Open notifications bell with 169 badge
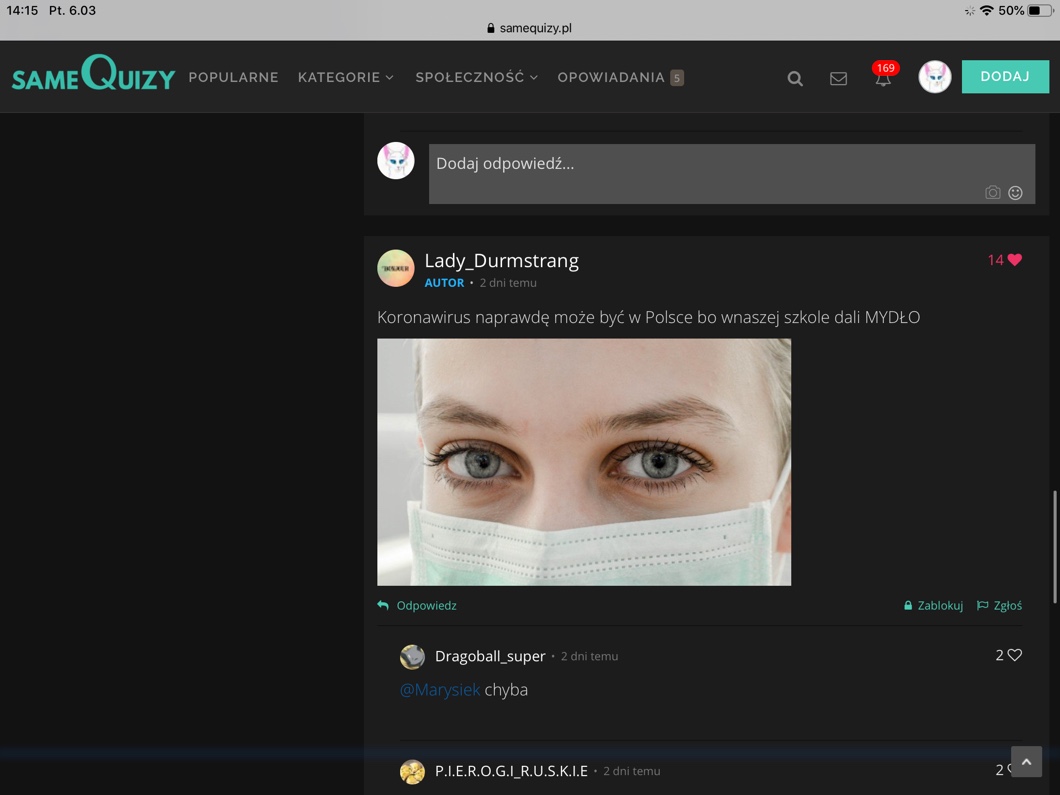 (x=883, y=78)
